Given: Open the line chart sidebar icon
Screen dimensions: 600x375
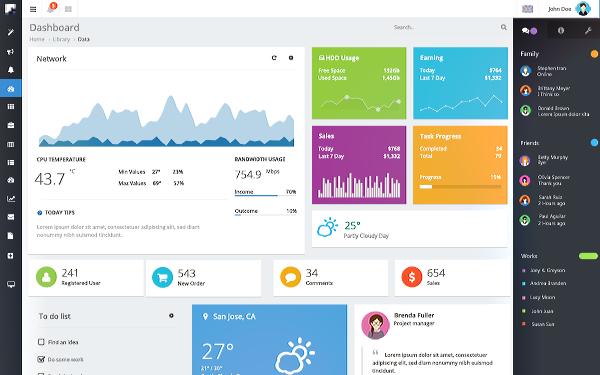Looking at the screenshot, I should point(11,199).
